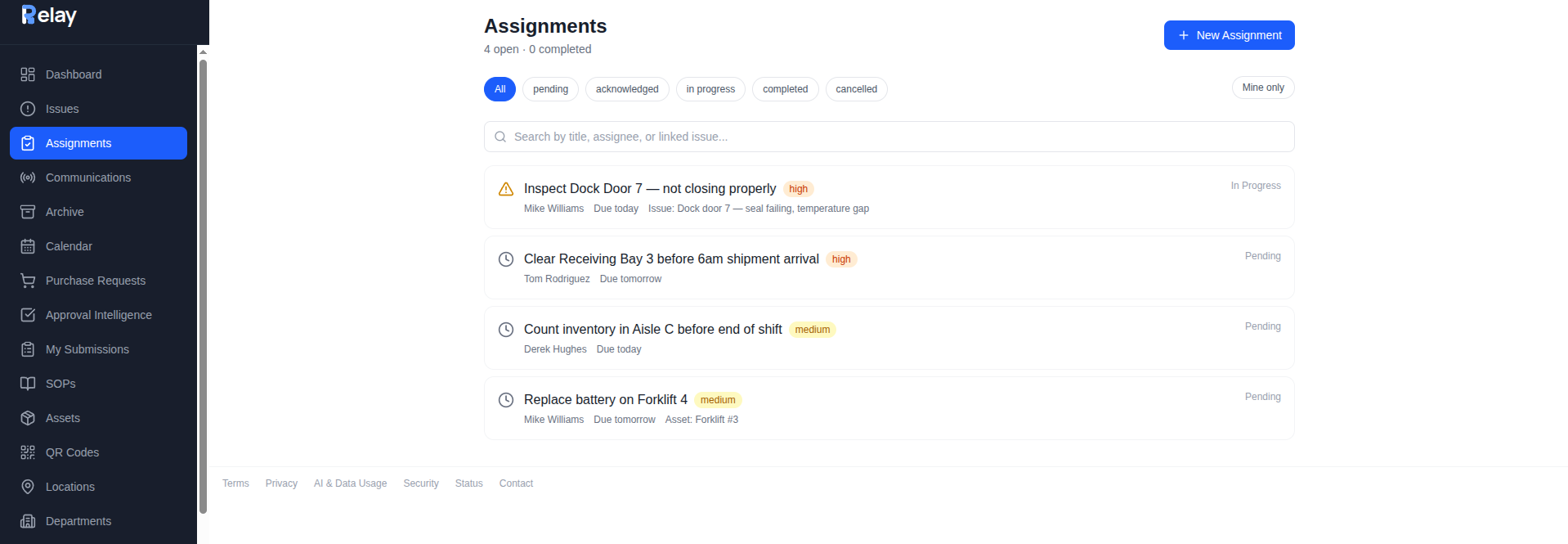Focus the assignment search field
The width and height of the screenshot is (1568, 544).
(x=889, y=137)
